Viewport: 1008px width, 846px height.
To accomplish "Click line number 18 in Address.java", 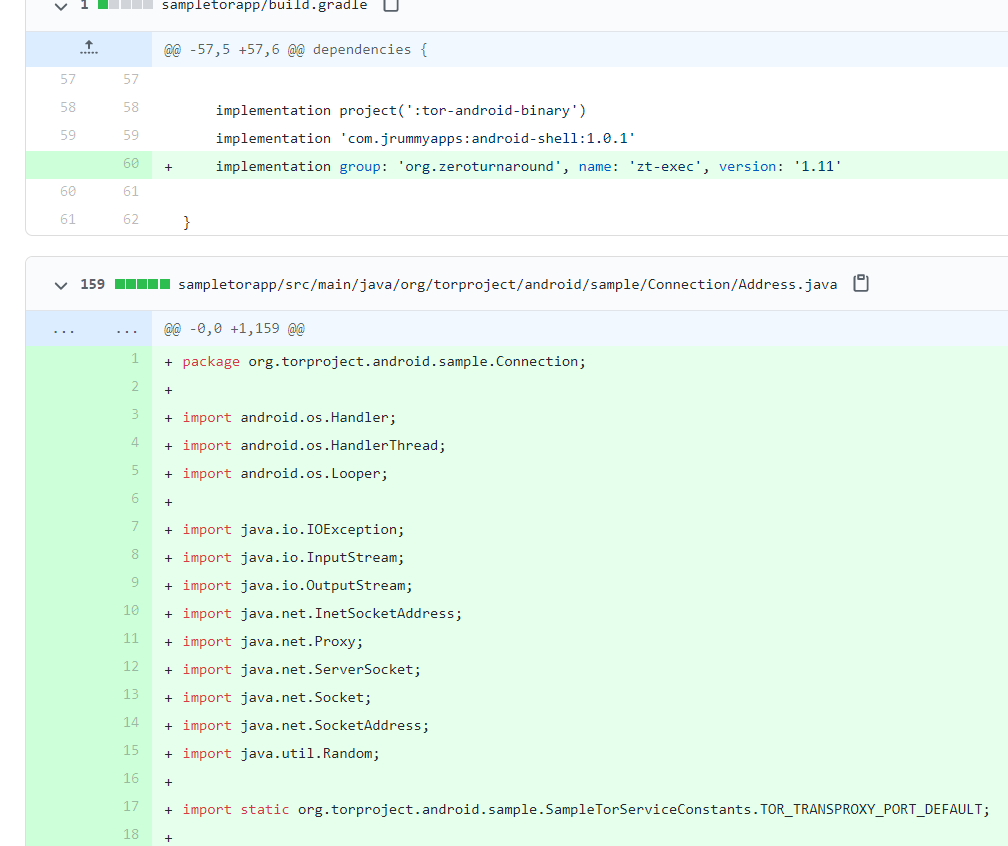I will click(130, 834).
